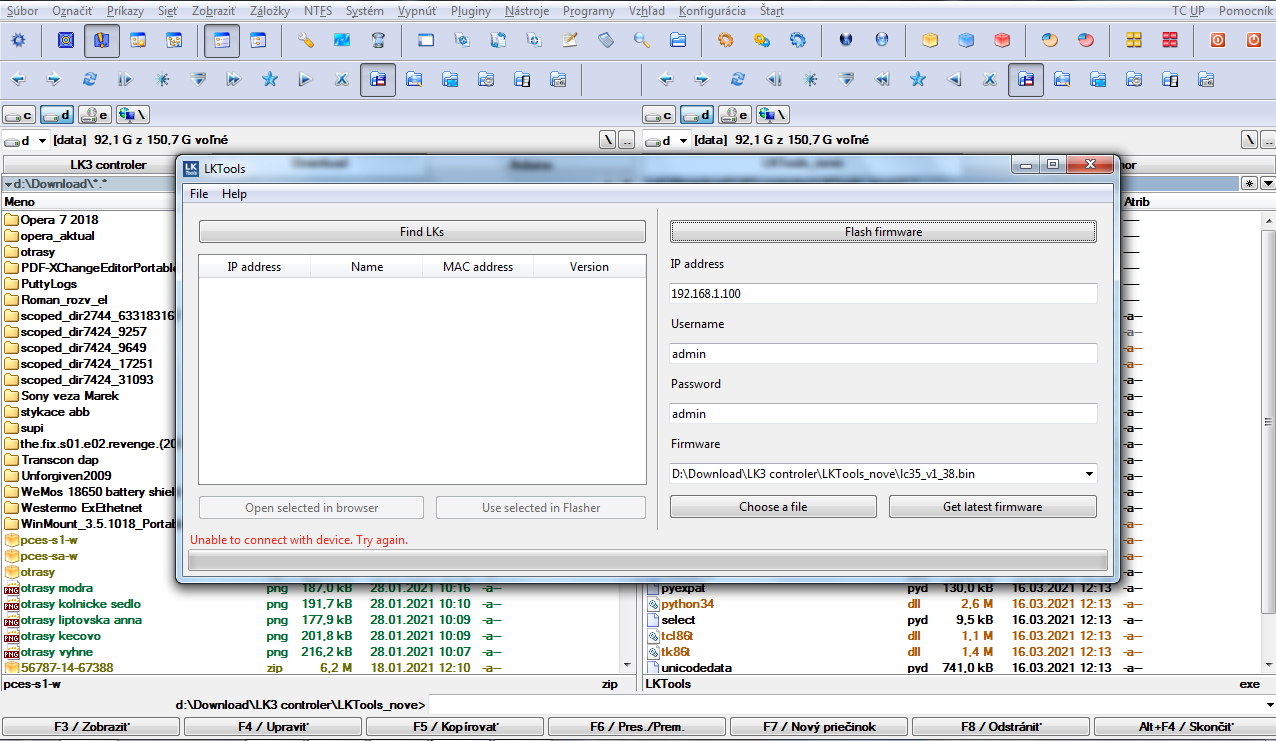Click the Find LKs button
This screenshot has width=1276, height=741.
click(x=422, y=232)
